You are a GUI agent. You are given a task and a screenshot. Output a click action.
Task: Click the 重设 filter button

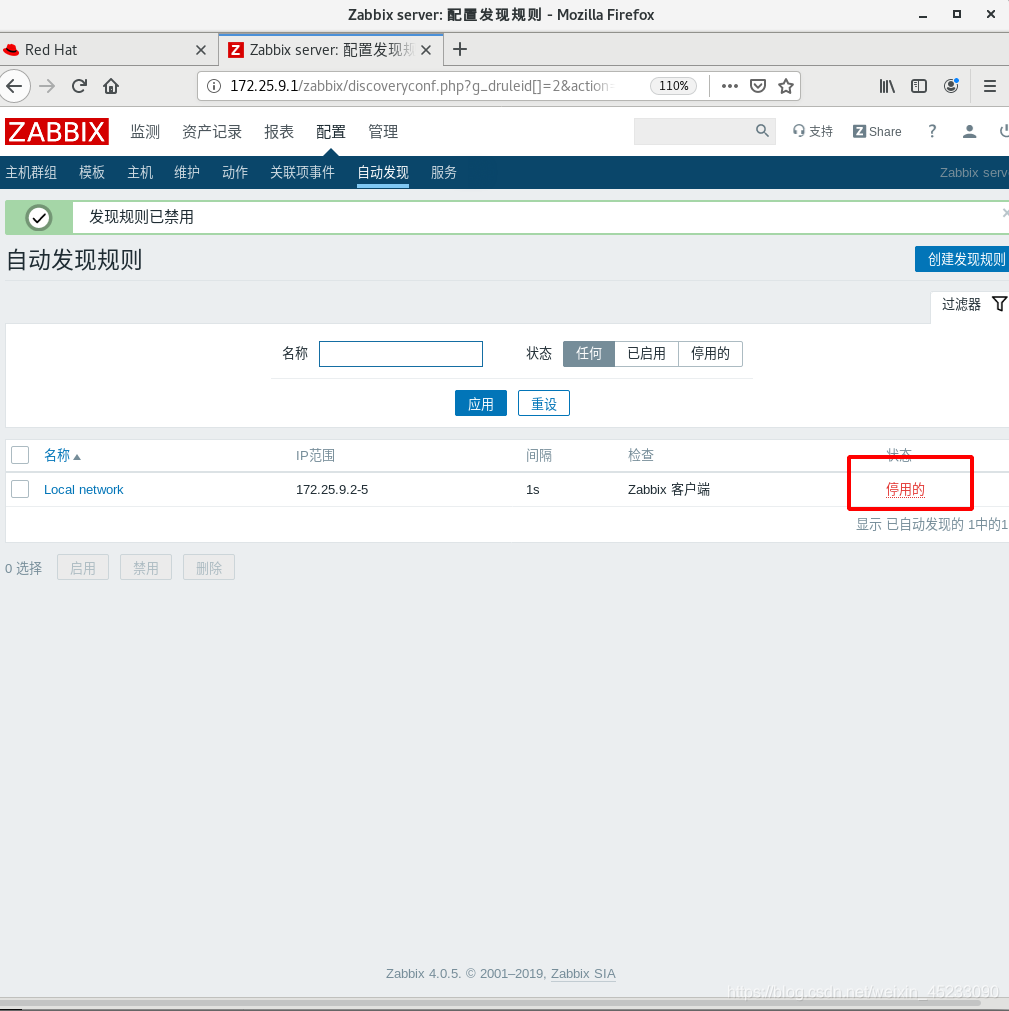pos(544,404)
